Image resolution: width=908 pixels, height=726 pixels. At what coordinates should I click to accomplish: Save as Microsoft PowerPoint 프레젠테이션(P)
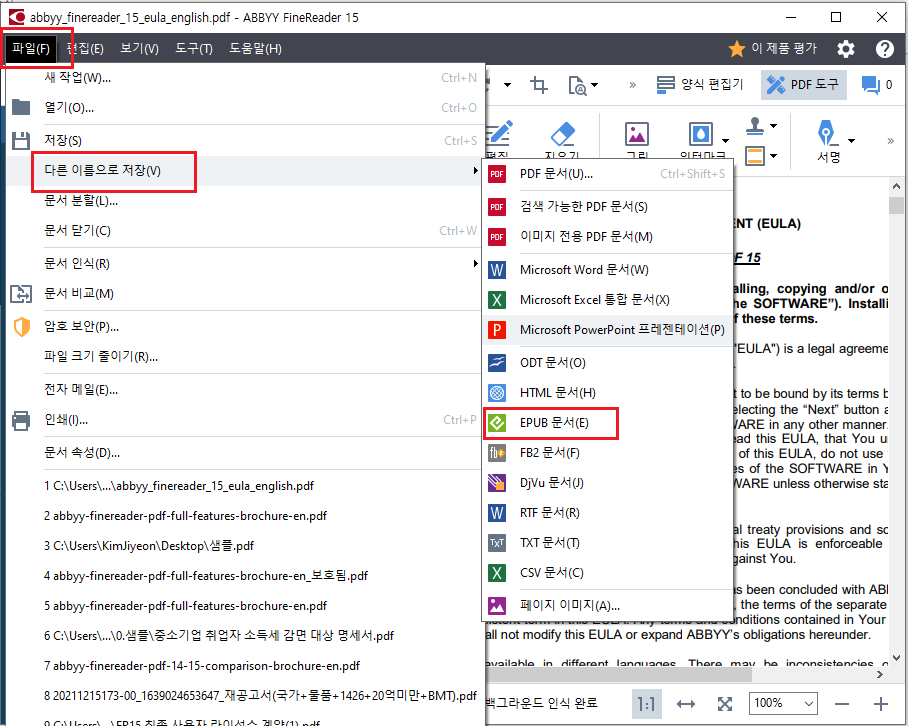point(608,330)
